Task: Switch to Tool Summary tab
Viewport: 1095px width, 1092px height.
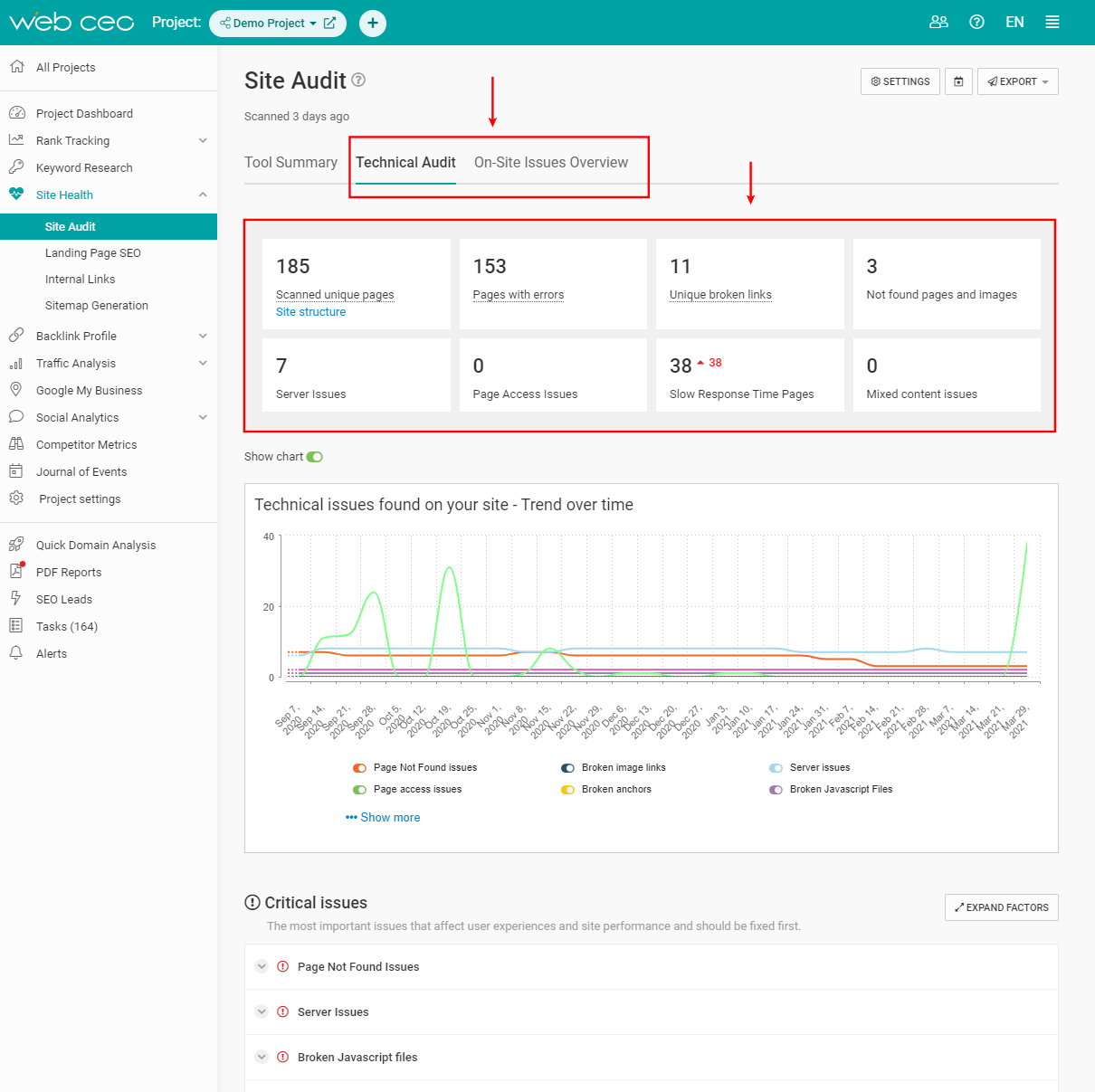Action: pos(290,162)
